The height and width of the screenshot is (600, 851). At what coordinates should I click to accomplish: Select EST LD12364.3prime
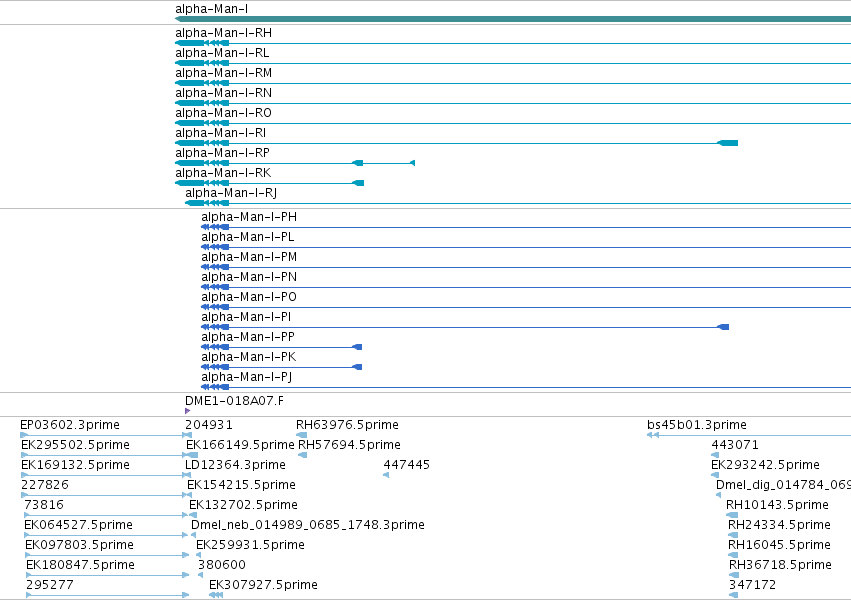click(x=236, y=465)
